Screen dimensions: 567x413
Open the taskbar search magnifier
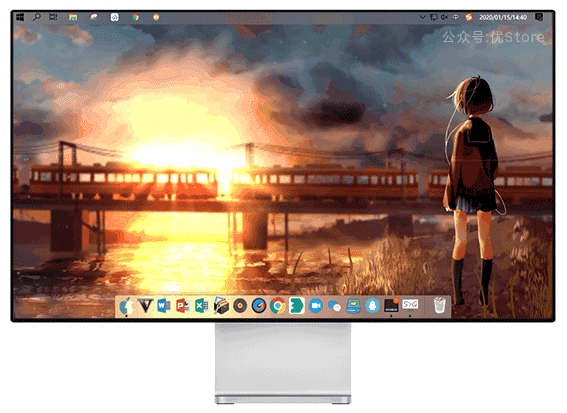pos(37,17)
